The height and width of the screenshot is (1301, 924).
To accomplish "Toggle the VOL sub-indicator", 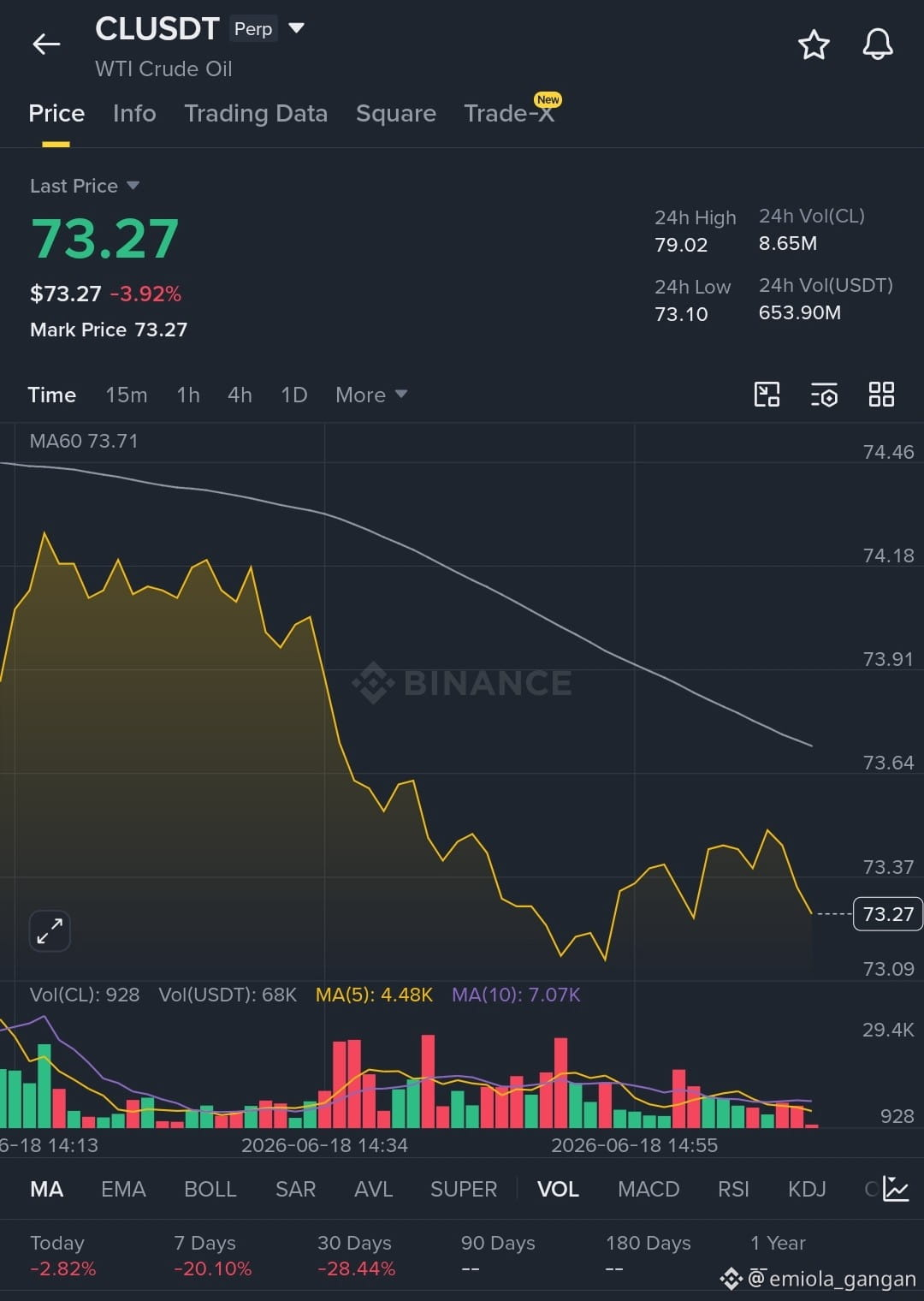I will [x=558, y=1189].
